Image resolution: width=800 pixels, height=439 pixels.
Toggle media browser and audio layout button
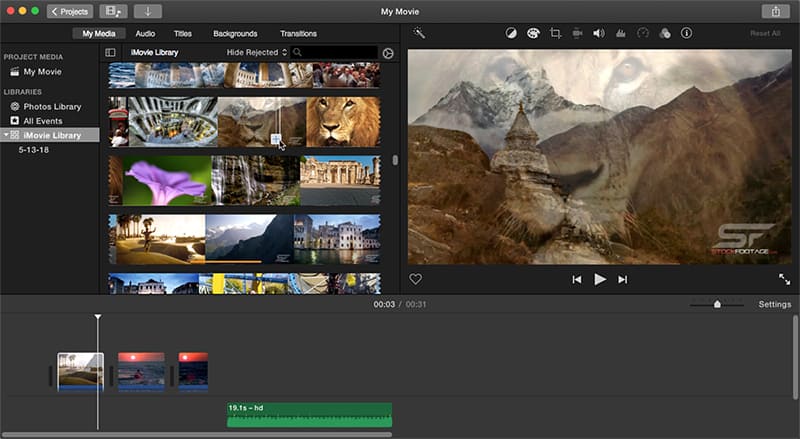[113, 11]
